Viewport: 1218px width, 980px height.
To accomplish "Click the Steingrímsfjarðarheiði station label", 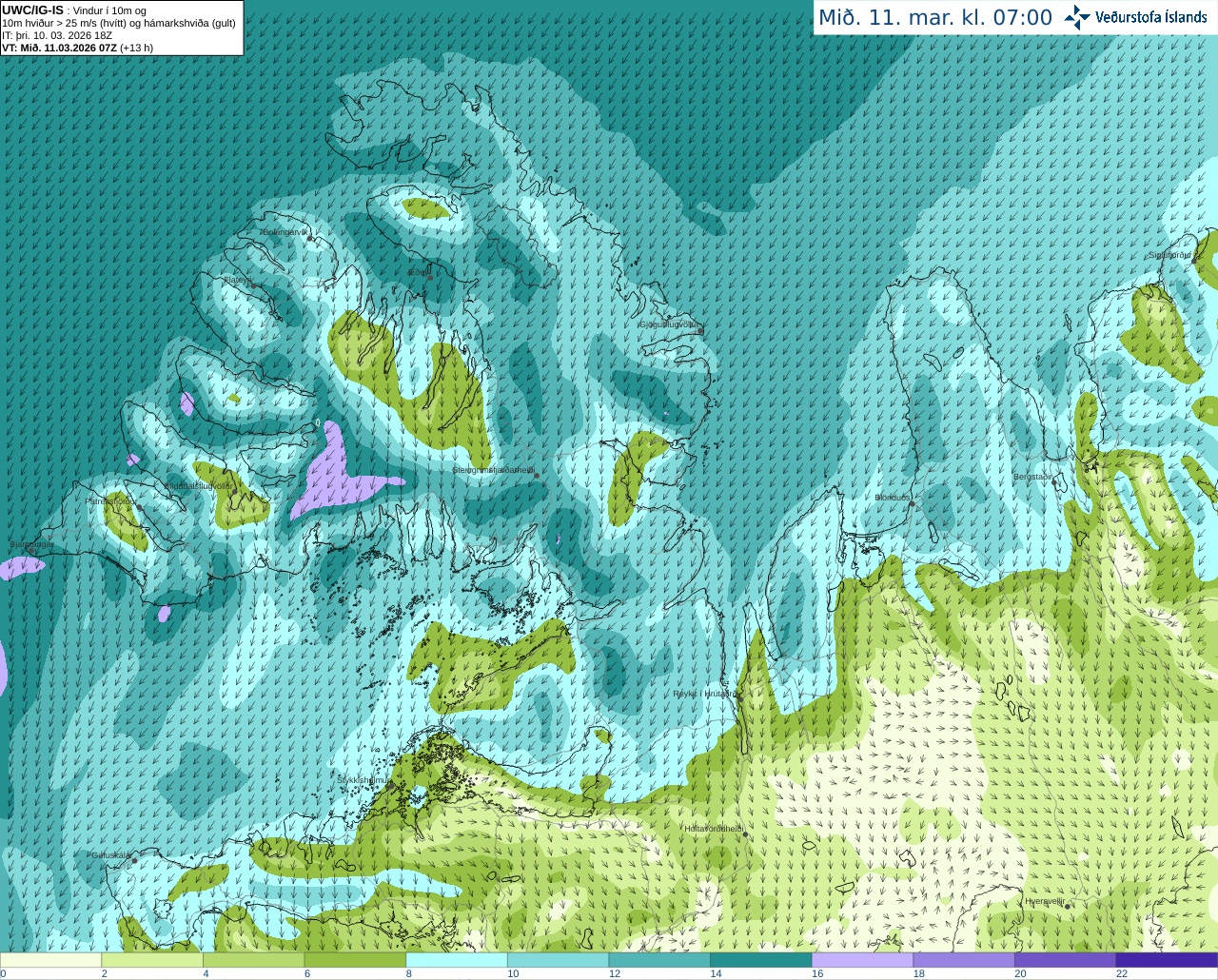I will (493, 470).
